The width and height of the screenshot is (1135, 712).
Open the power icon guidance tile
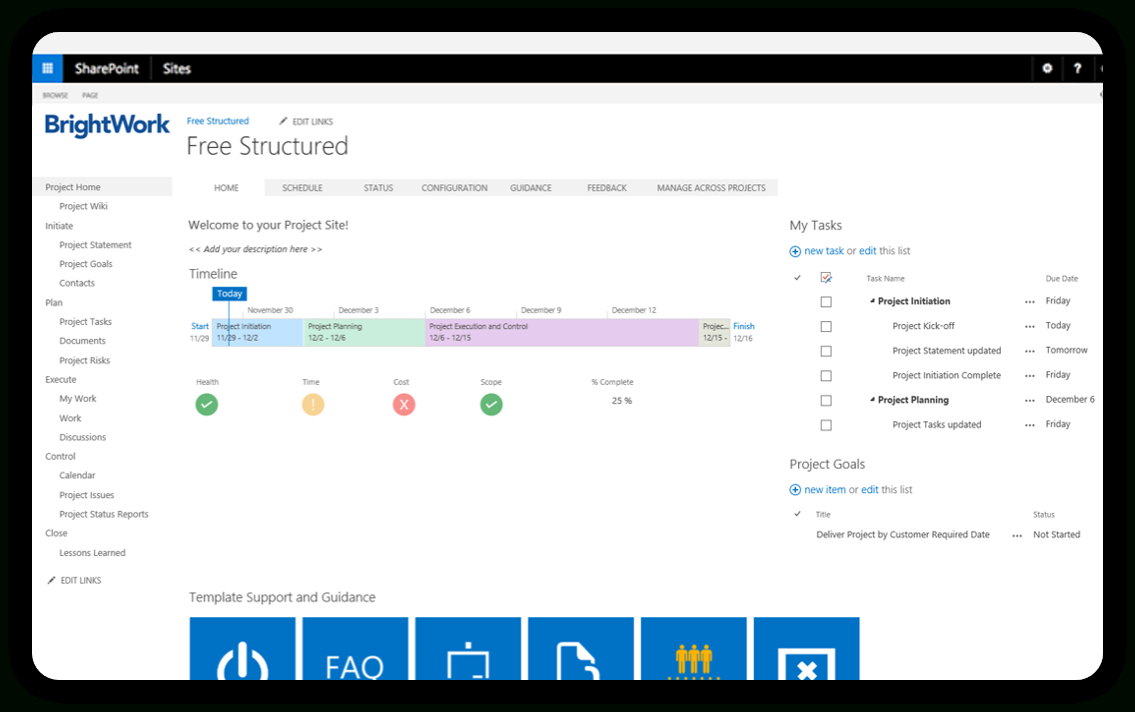(242, 648)
